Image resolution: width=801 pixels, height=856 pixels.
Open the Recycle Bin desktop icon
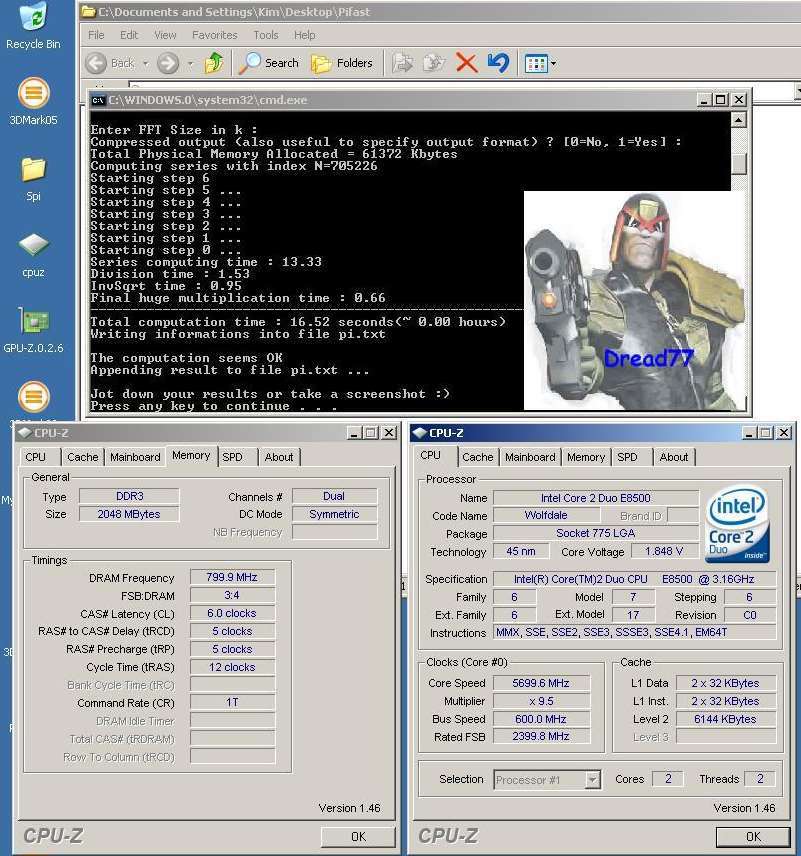click(33, 26)
